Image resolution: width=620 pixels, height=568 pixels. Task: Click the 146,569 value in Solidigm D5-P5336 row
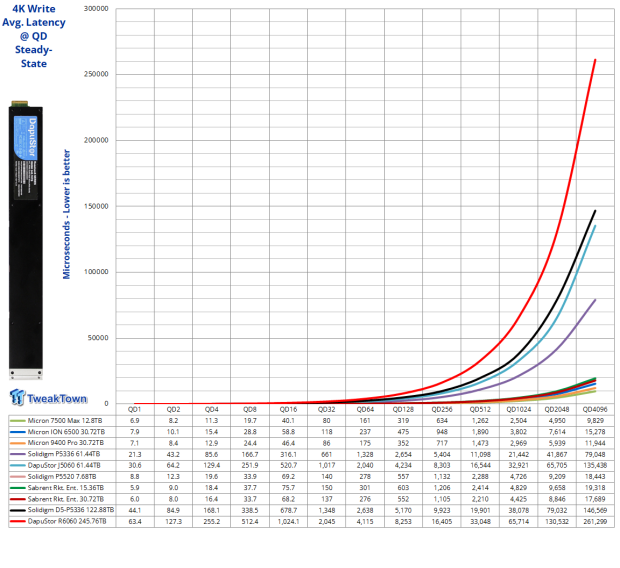coord(595,511)
